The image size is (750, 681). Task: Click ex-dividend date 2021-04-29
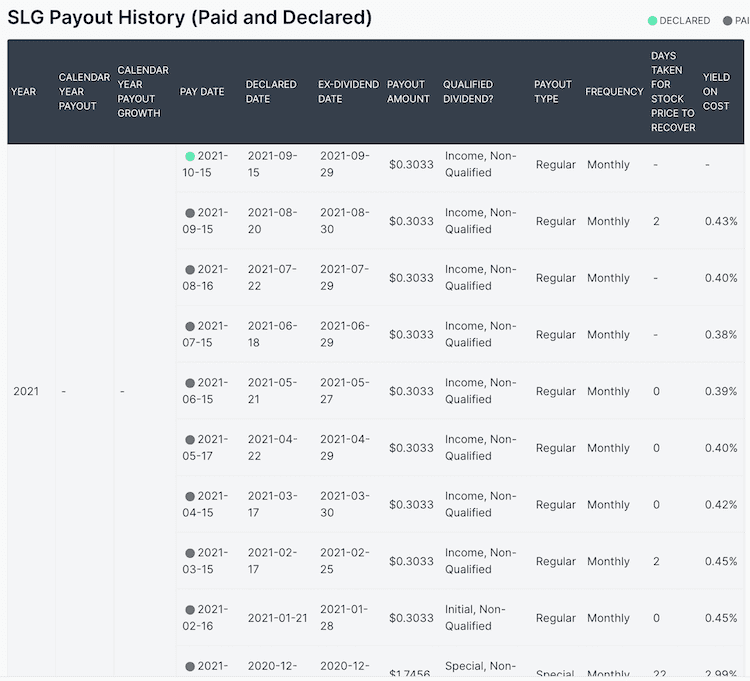[345, 447]
